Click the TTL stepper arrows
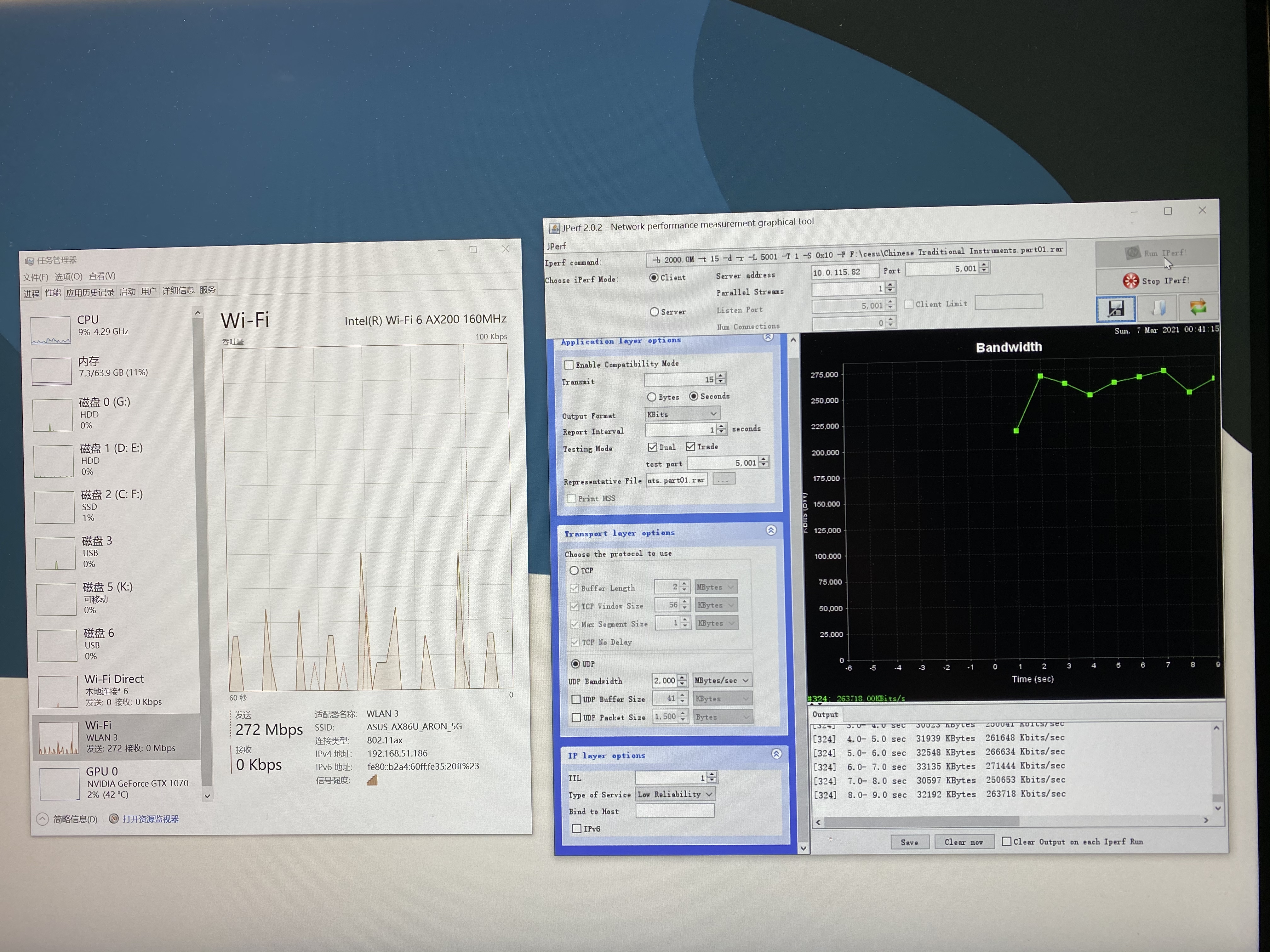 point(712,778)
